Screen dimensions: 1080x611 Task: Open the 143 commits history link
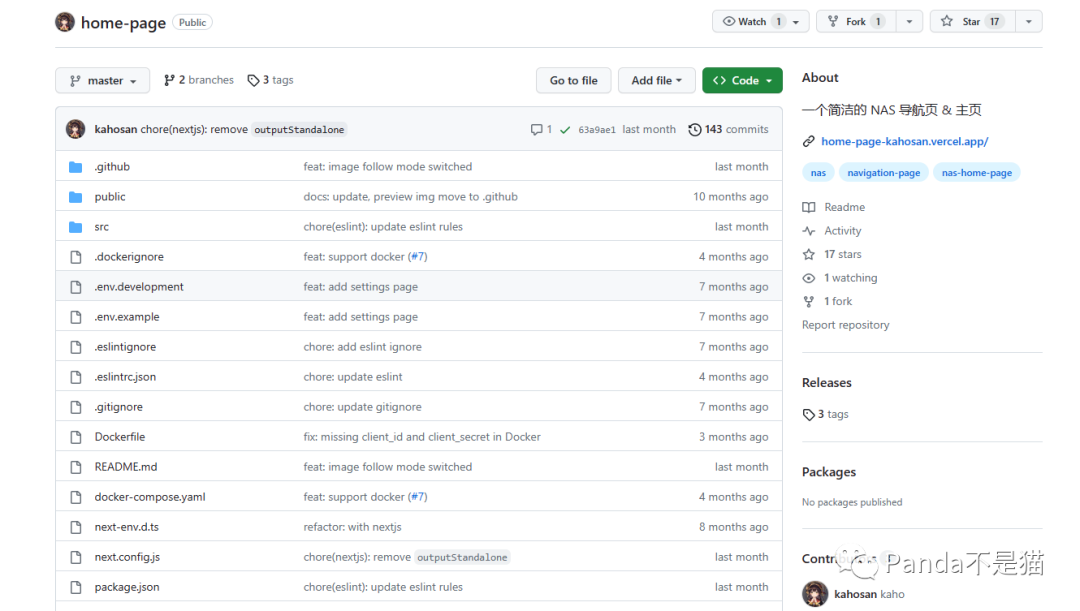(x=729, y=130)
